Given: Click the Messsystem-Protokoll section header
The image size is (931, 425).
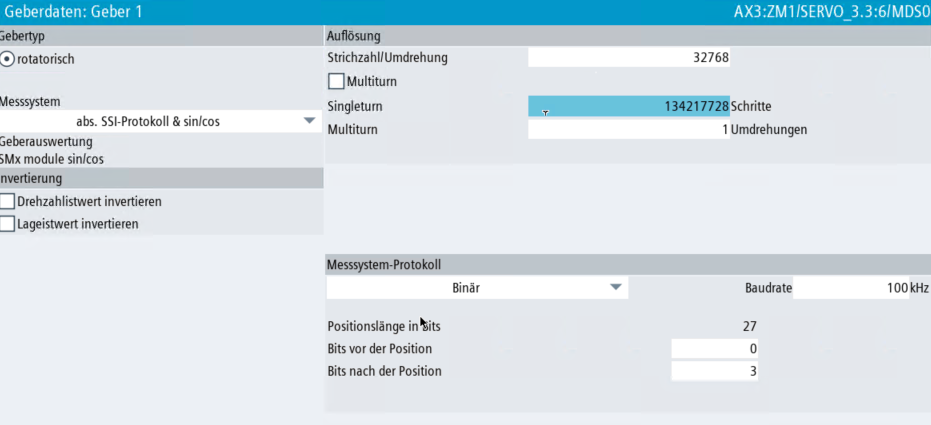Looking at the screenshot, I should coord(384,265).
